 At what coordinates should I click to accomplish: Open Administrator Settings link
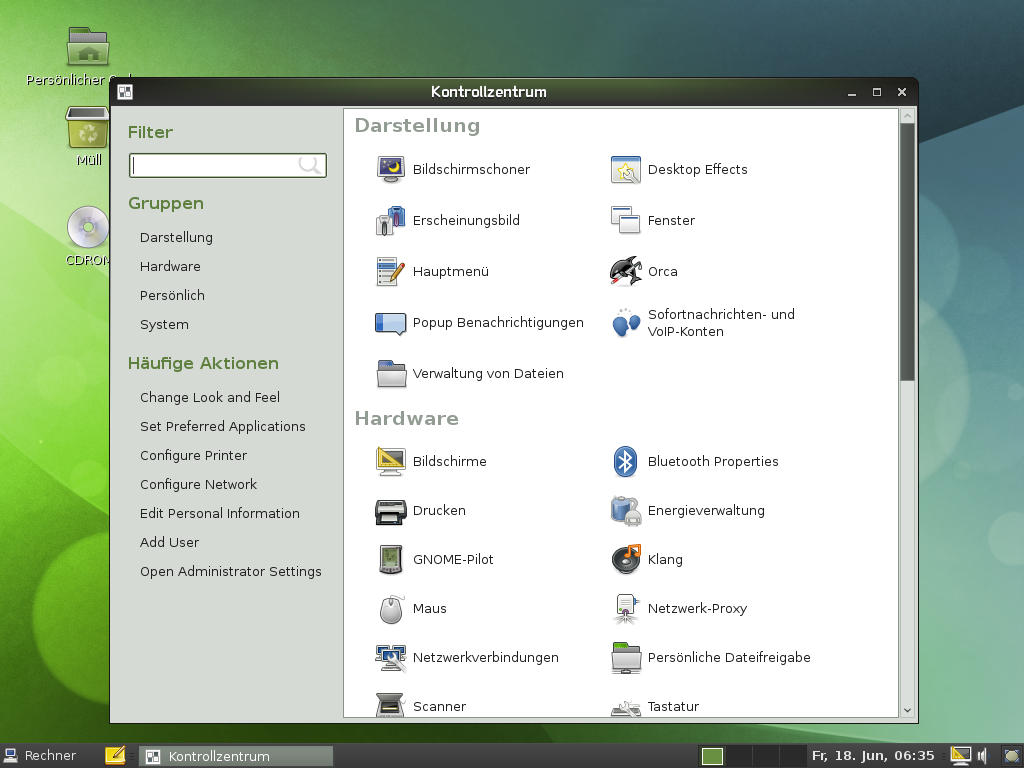tap(230, 571)
